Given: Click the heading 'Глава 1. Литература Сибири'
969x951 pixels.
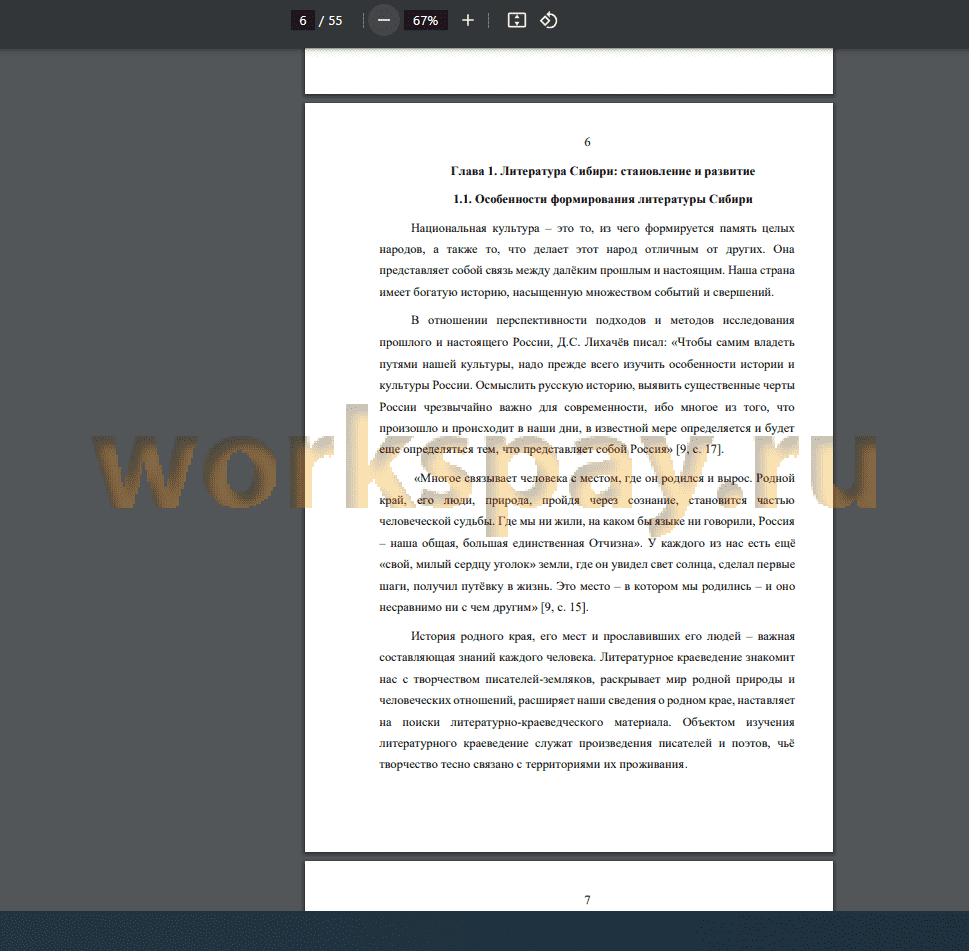Looking at the screenshot, I should point(532,171).
